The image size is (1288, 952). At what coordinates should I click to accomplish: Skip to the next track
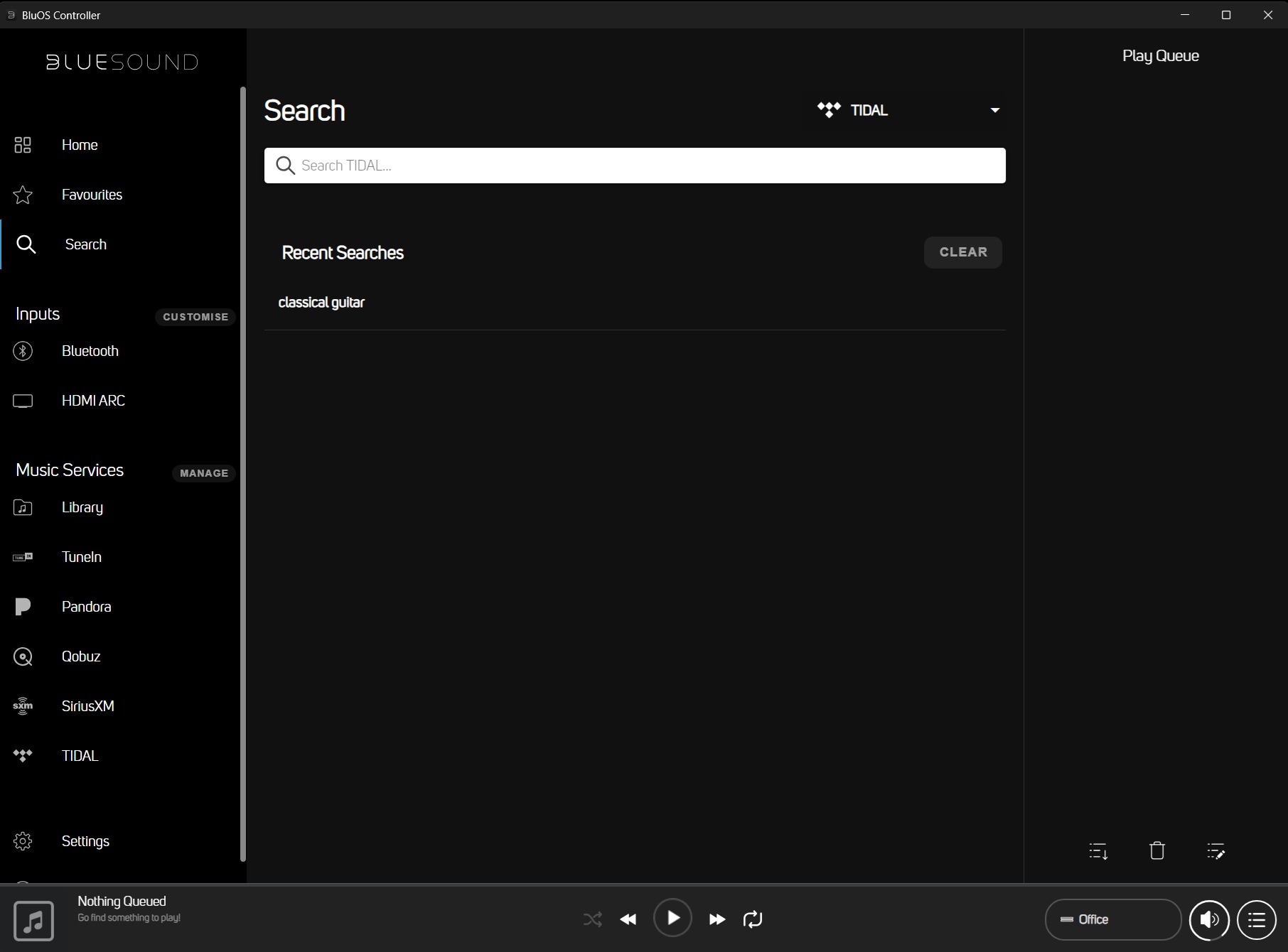(x=717, y=919)
